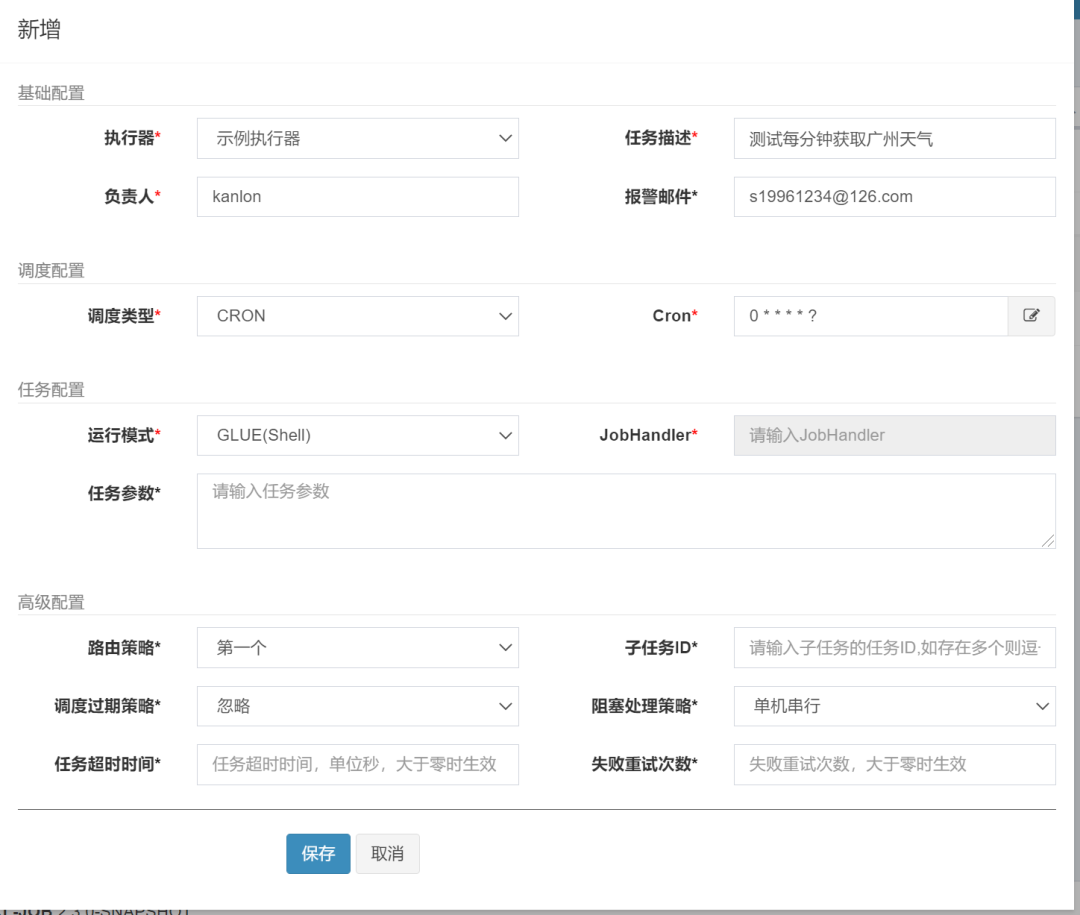
Task: Click the 失败重试次数 field label
Action: (645, 765)
